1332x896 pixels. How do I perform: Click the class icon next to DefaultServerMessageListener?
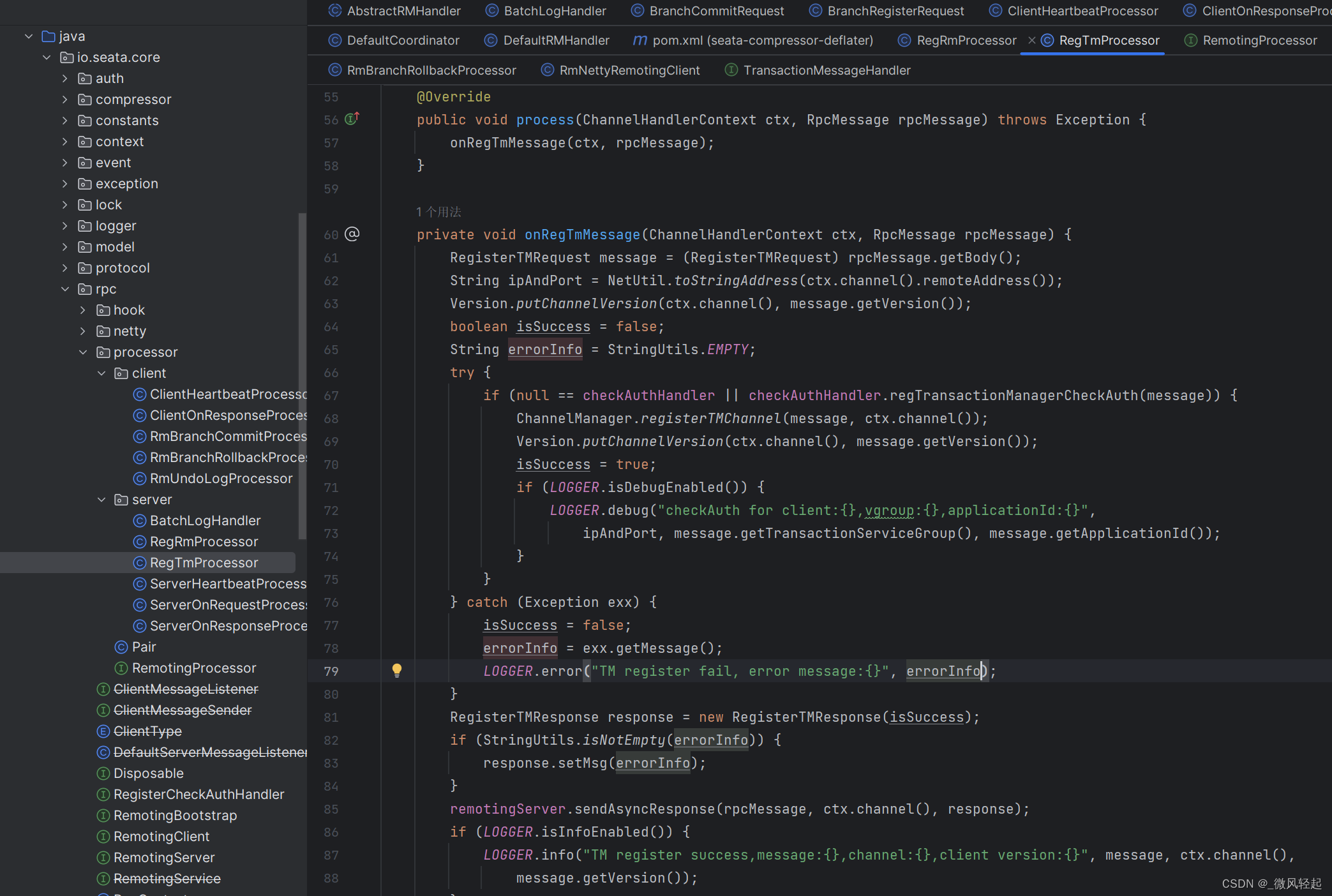(x=103, y=752)
